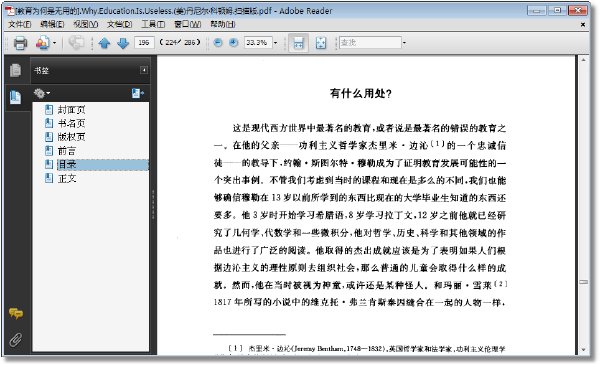This screenshot has width=600, height=366.
Task: Zoom out with the minus button
Action: [218, 42]
